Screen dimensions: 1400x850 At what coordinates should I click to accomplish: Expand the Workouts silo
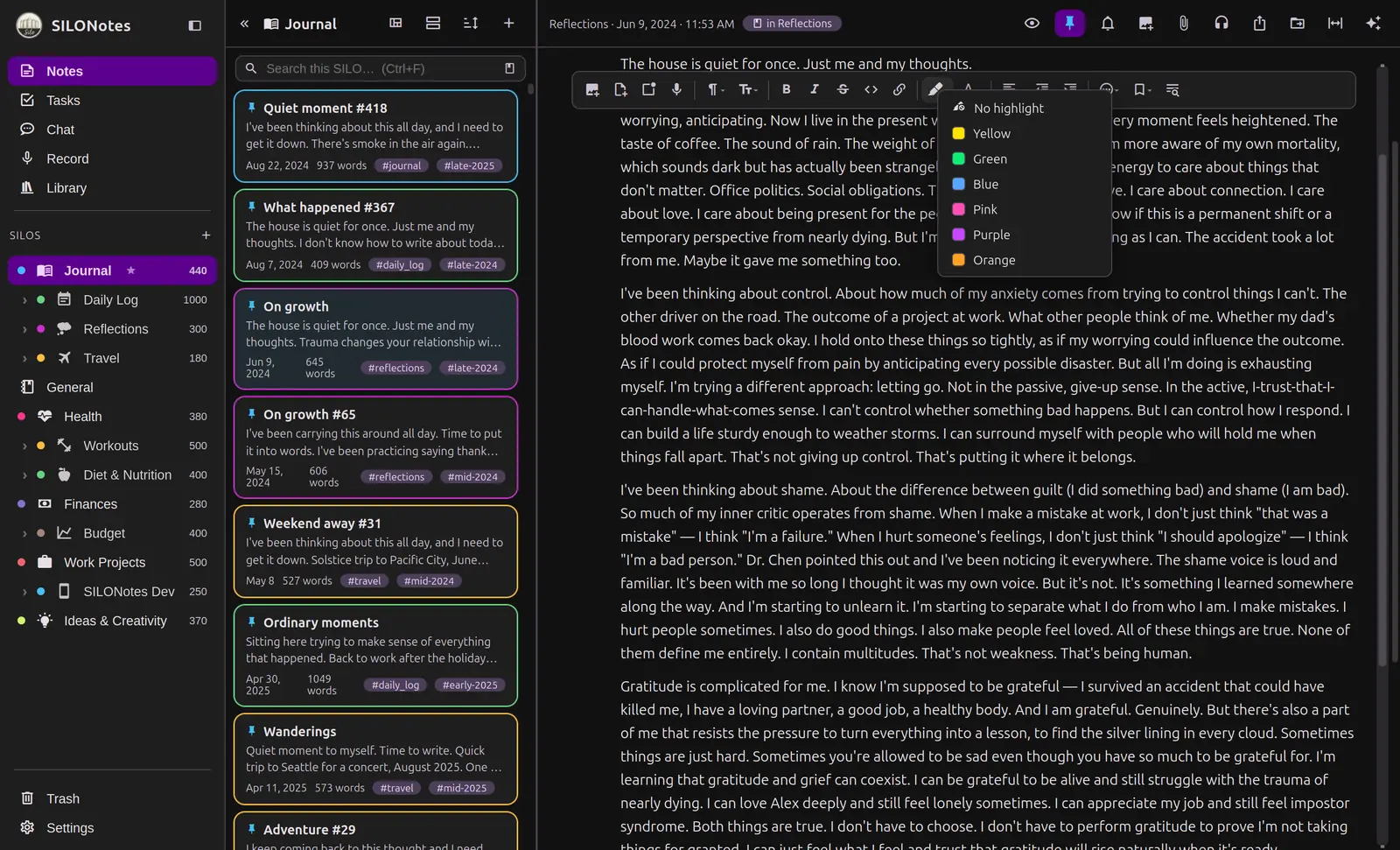[x=24, y=446]
